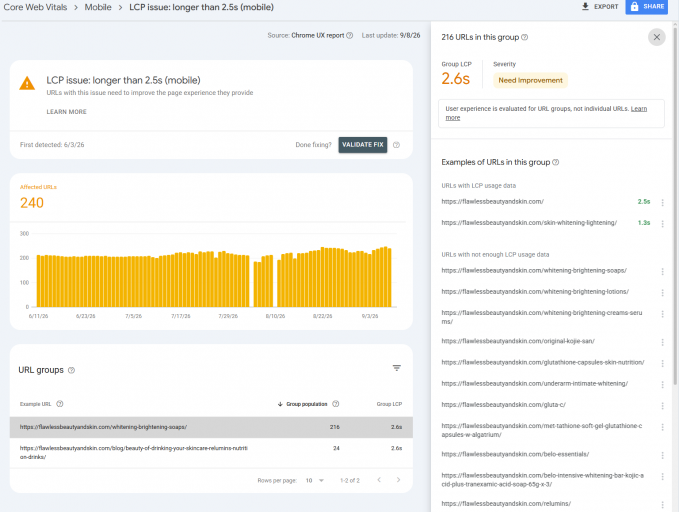This screenshot has height=512, width=679.
Task: Sort by Group population arrow
Action: [280, 404]
